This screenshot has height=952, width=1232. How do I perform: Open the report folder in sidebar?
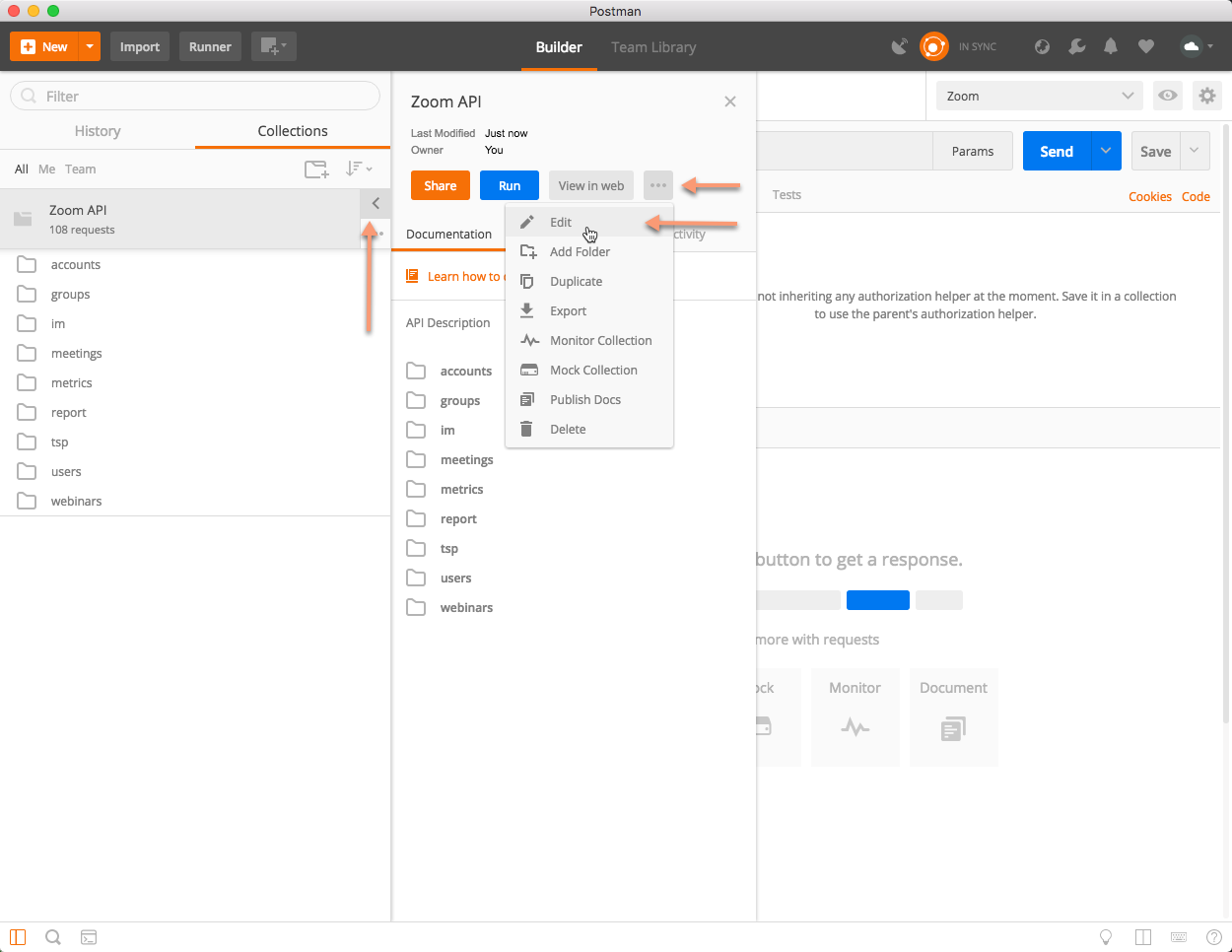(x=195, y=412)
